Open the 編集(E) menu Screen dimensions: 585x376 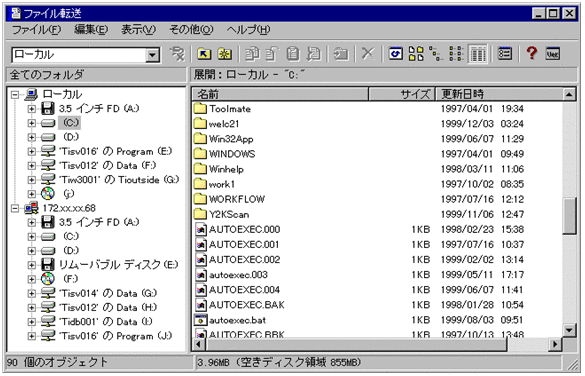point(91,29)
